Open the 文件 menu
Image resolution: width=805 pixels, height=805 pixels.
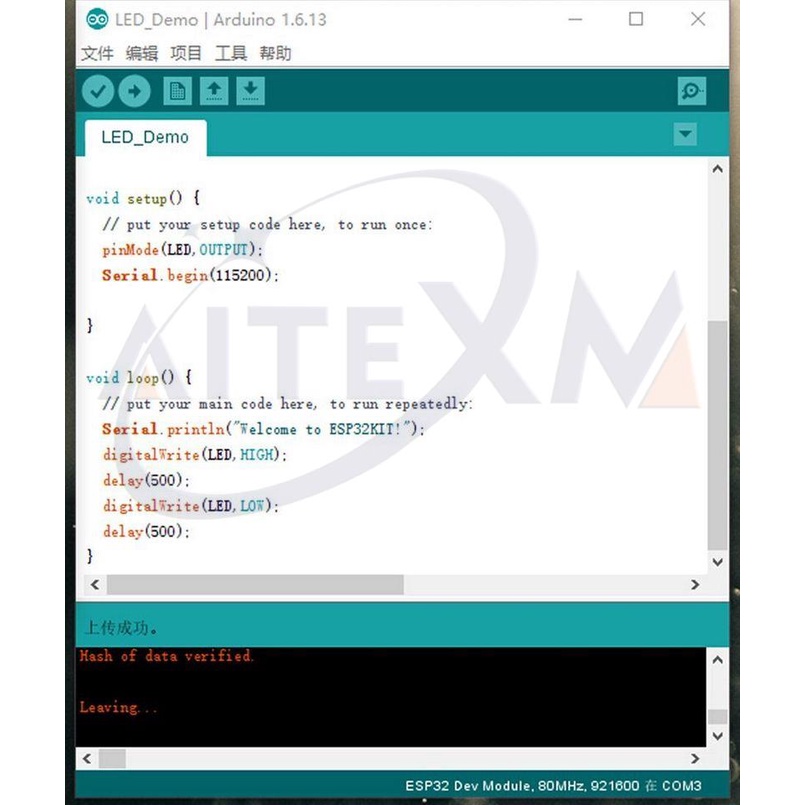[x=97, y=53]
